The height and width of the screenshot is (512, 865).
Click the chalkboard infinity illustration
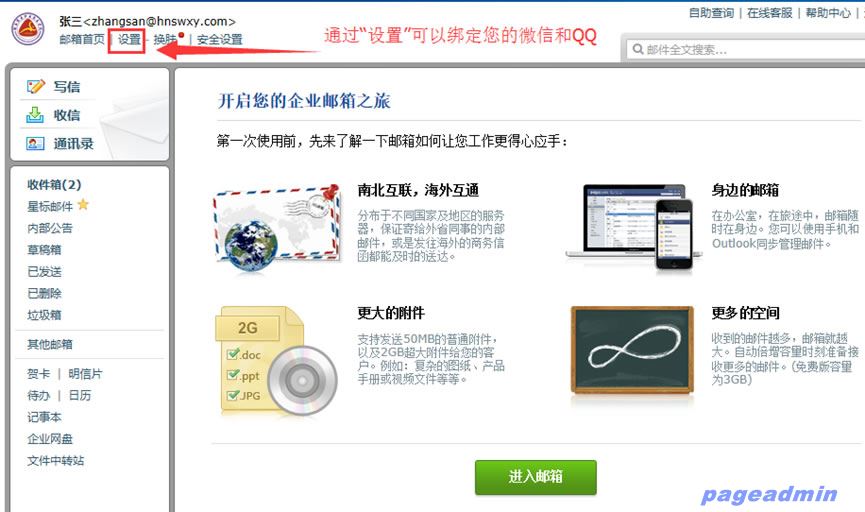coord(632,350)
